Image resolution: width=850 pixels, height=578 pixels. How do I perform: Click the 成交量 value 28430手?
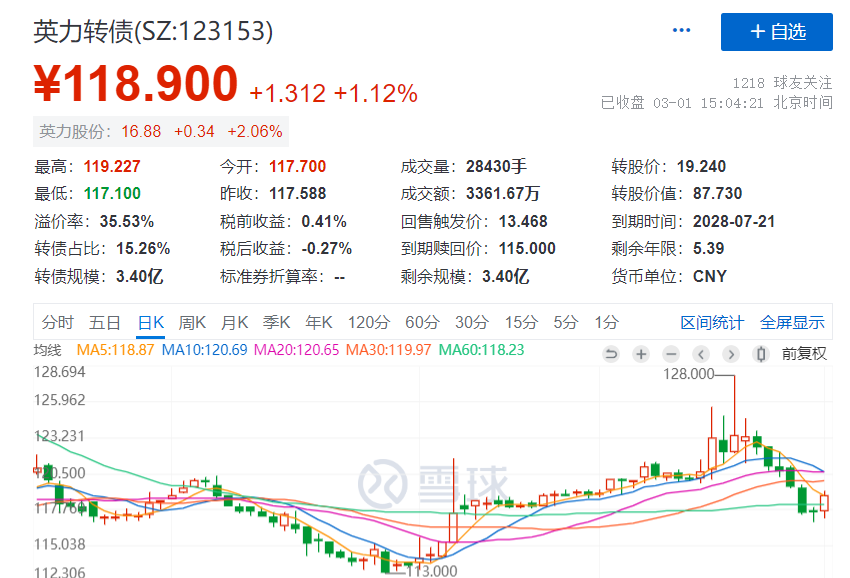click(x=496, y=166)
